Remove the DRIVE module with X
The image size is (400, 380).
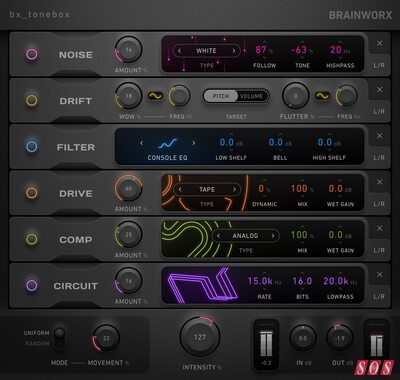click(379, 182)
